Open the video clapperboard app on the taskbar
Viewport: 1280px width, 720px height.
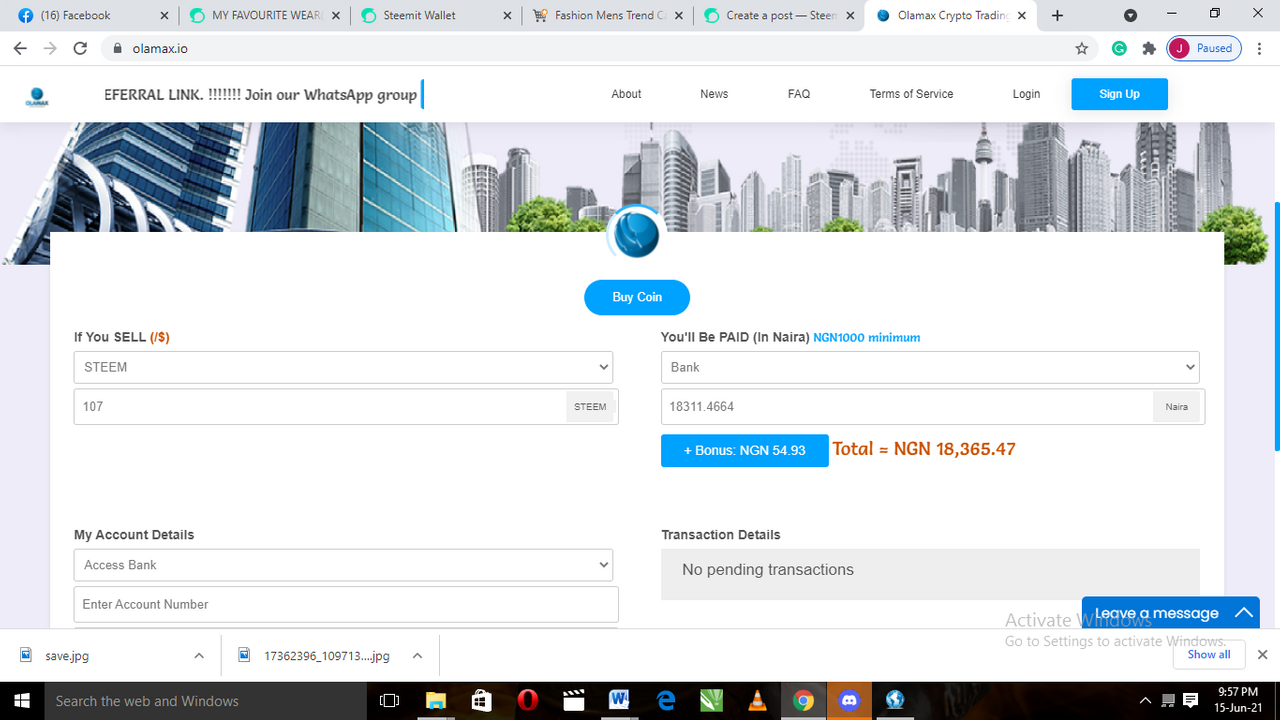[x=573, y=701]
